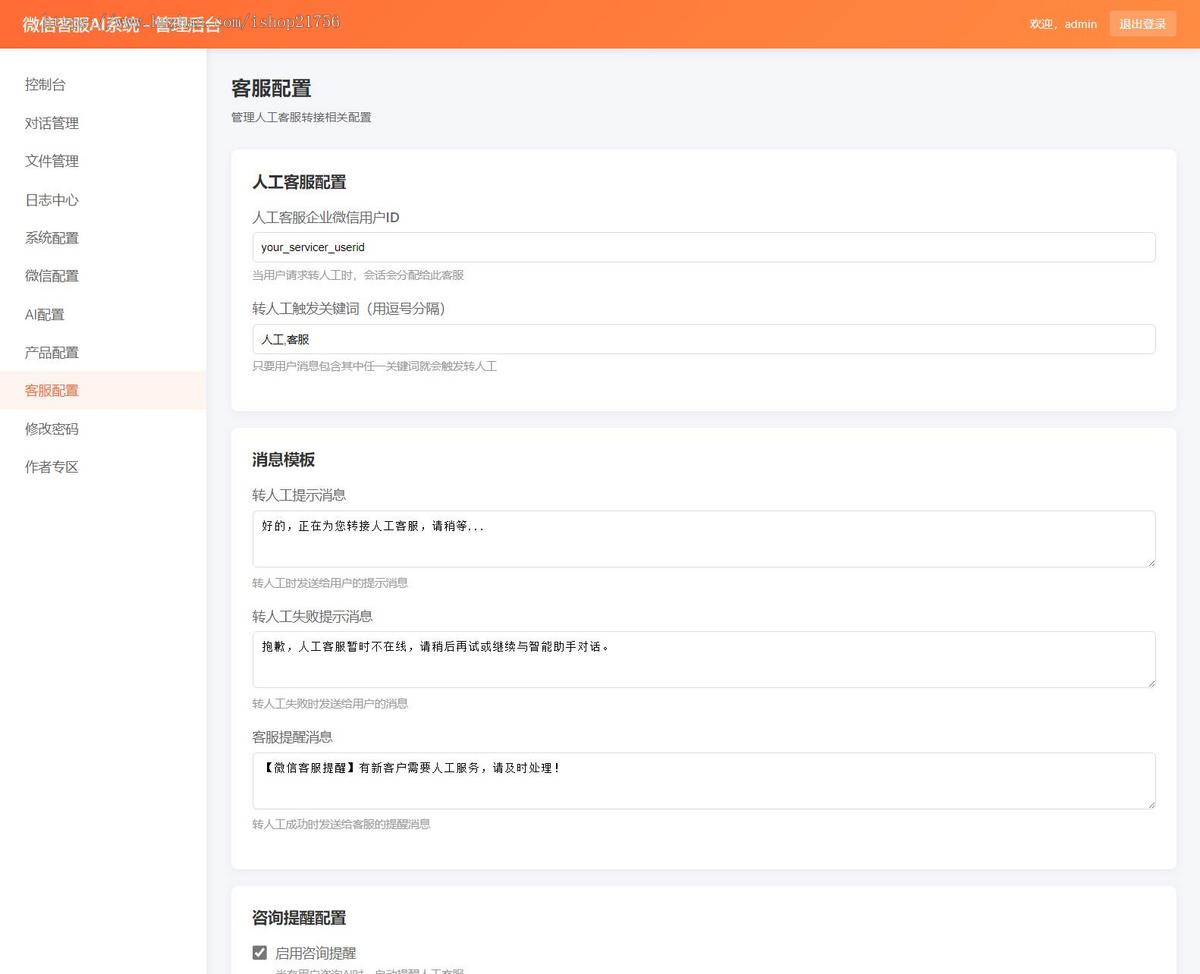This screenshot has width=1200, height=974.
Task: Open 微信配置 page
Action: (103, 276)
